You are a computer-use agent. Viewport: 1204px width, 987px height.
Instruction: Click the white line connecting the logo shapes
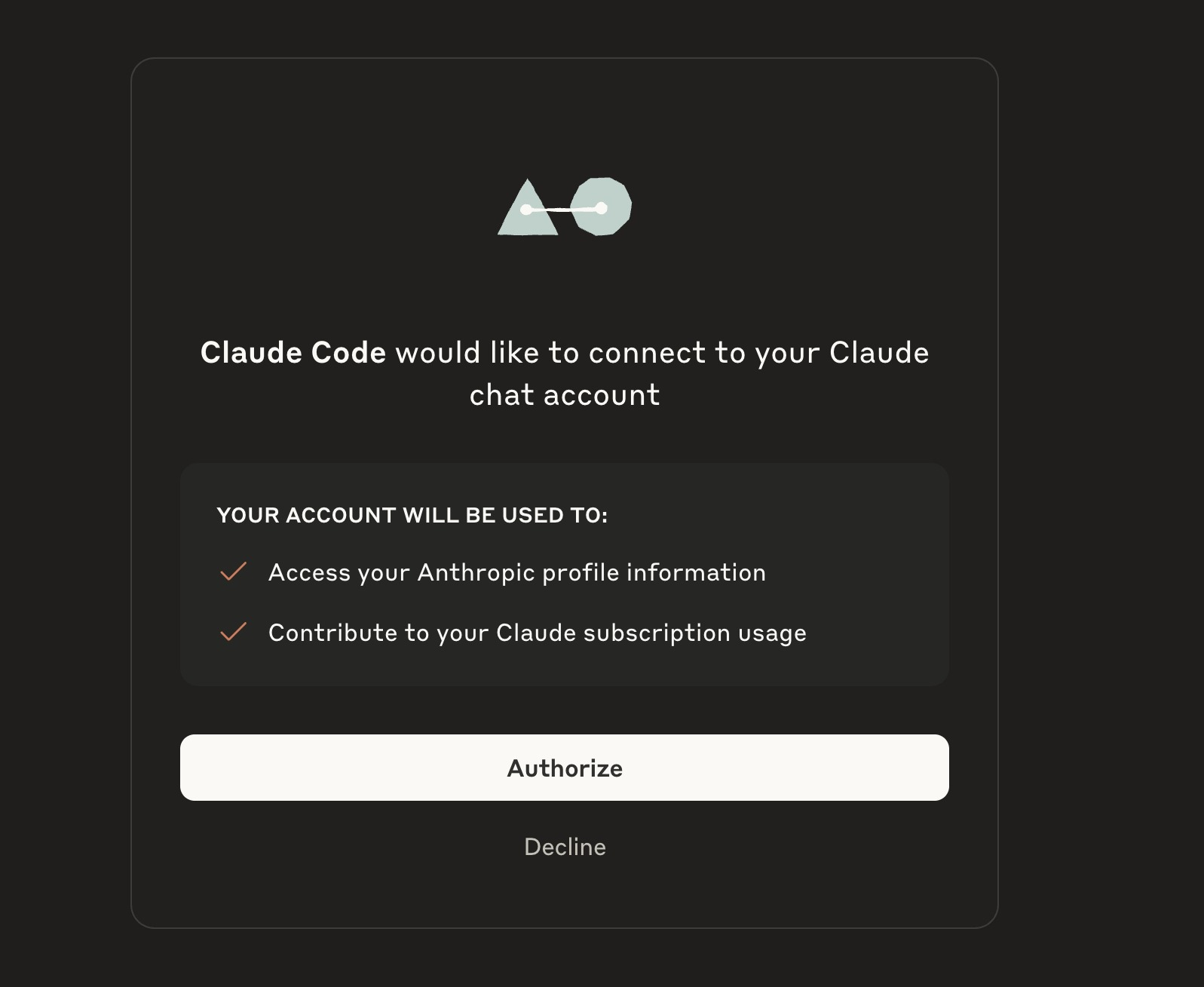[563, 209]
